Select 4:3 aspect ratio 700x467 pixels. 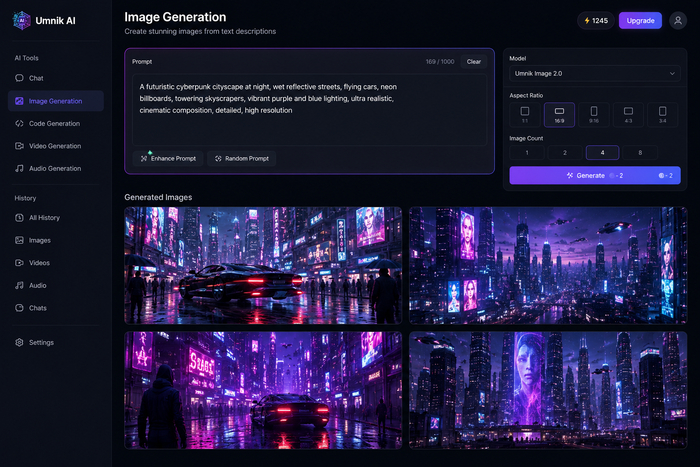(x=628, y=115)
